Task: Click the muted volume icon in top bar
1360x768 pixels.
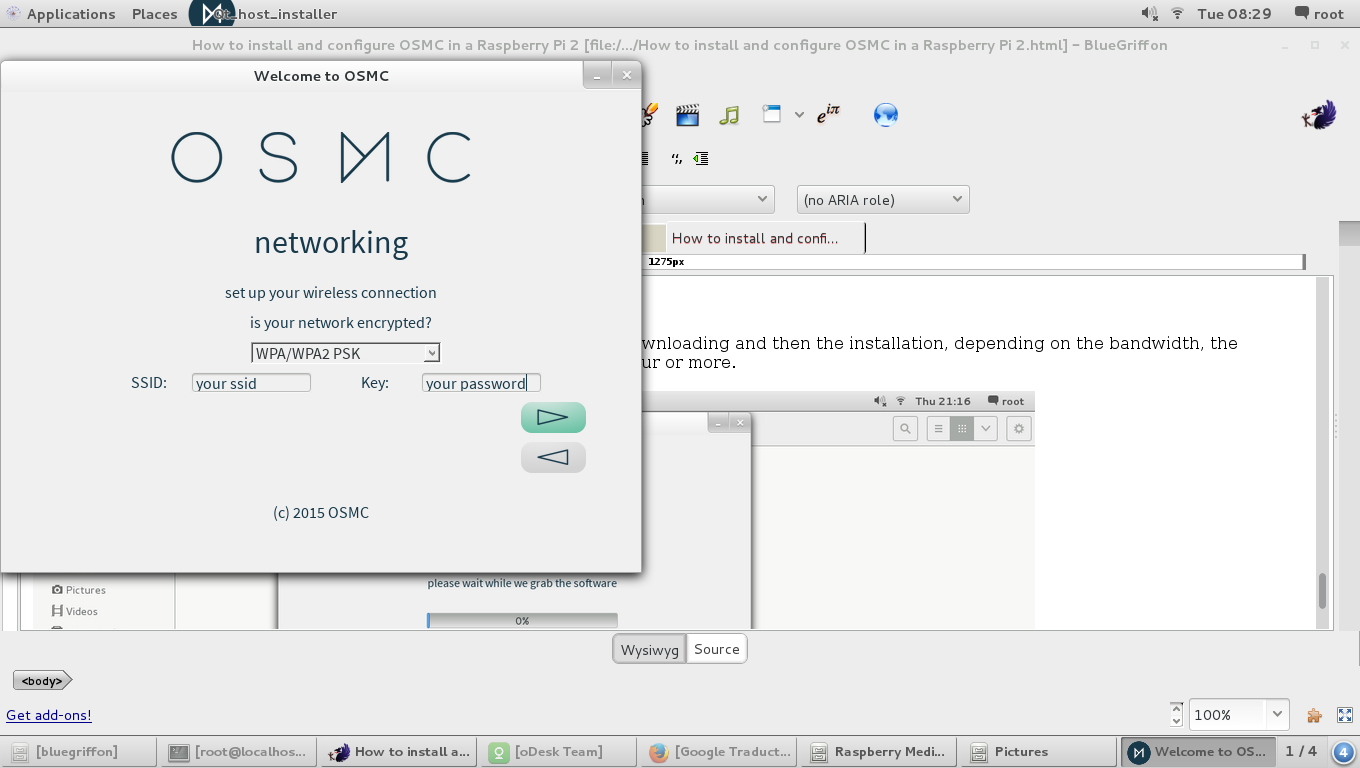Action: pos(1150,14)
